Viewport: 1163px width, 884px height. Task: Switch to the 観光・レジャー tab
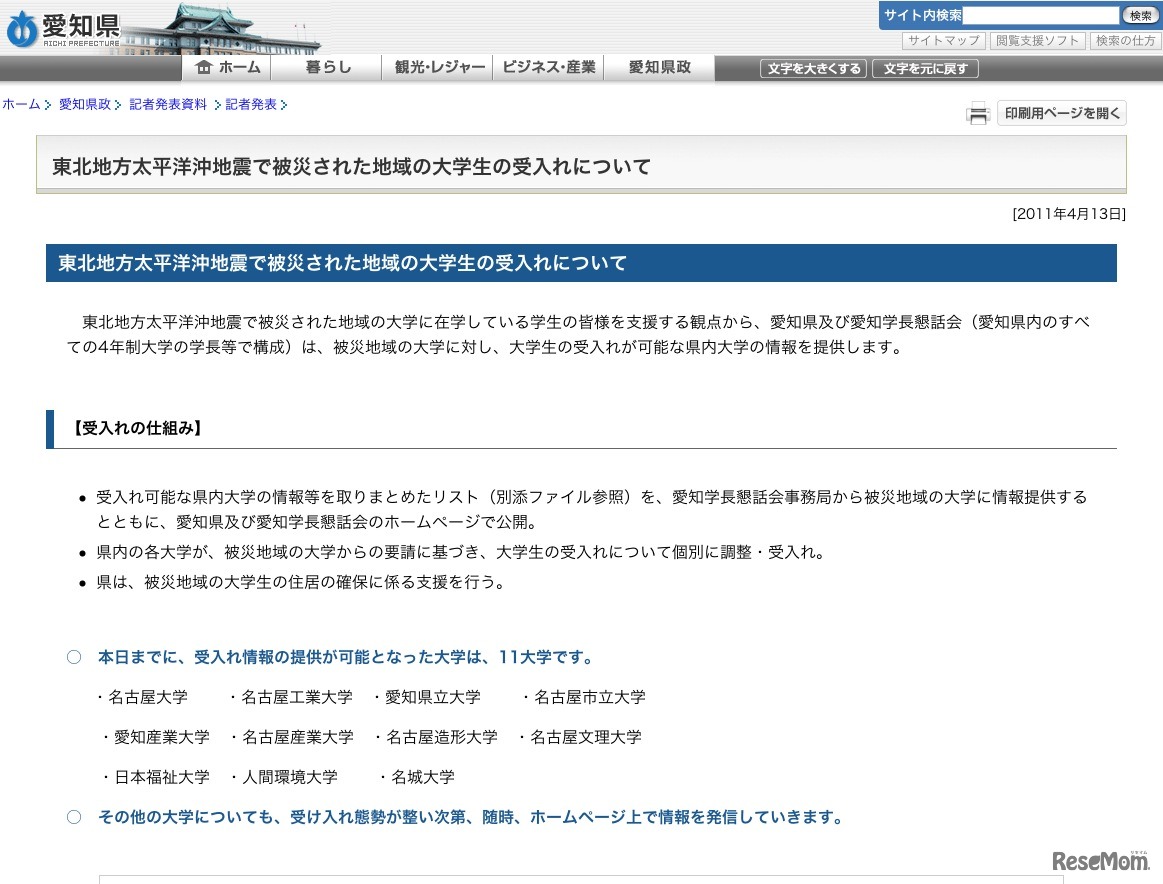coord(437,67)
